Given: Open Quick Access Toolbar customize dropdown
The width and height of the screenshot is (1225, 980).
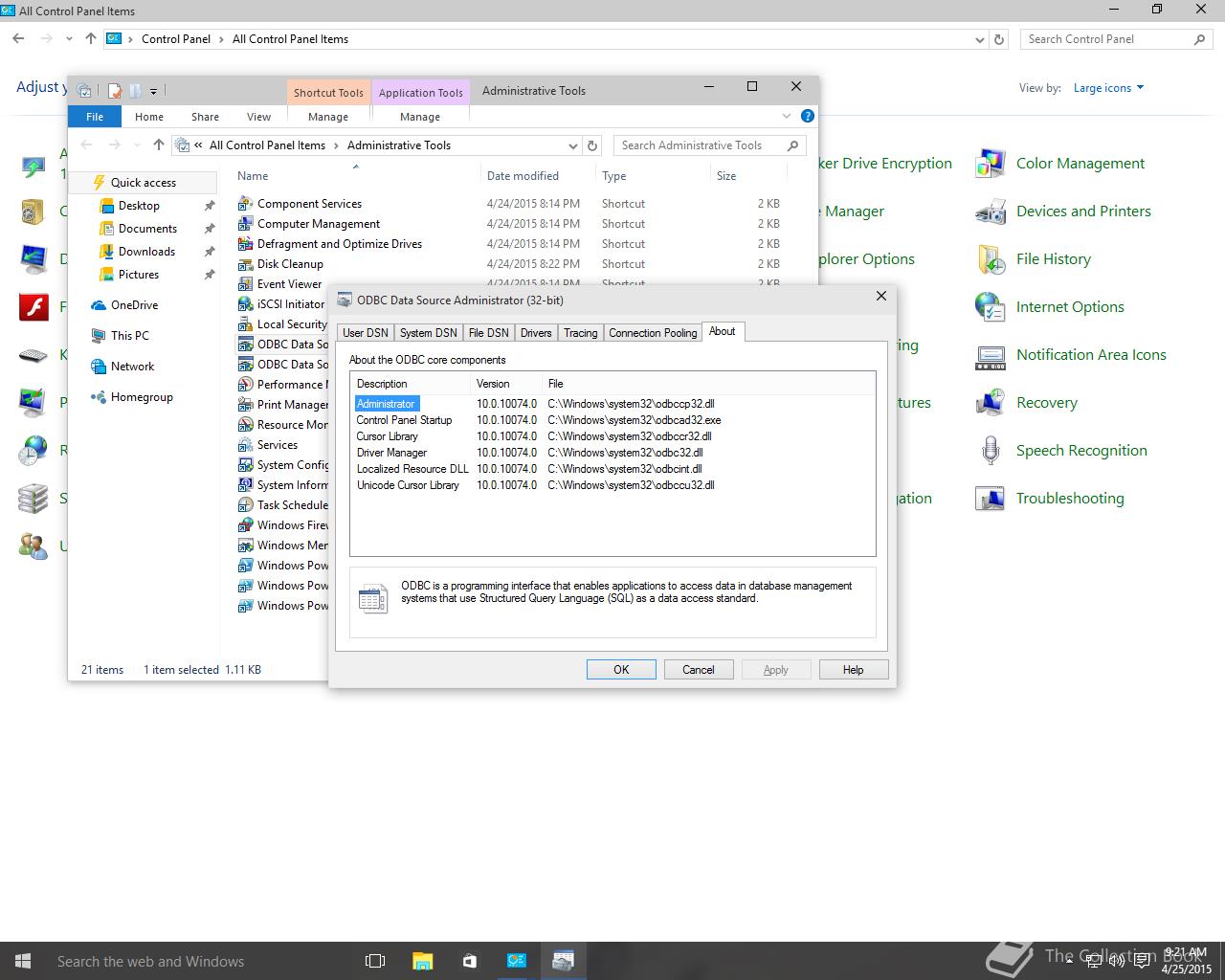Looking at the screenshot, I should tap(153, 92).
